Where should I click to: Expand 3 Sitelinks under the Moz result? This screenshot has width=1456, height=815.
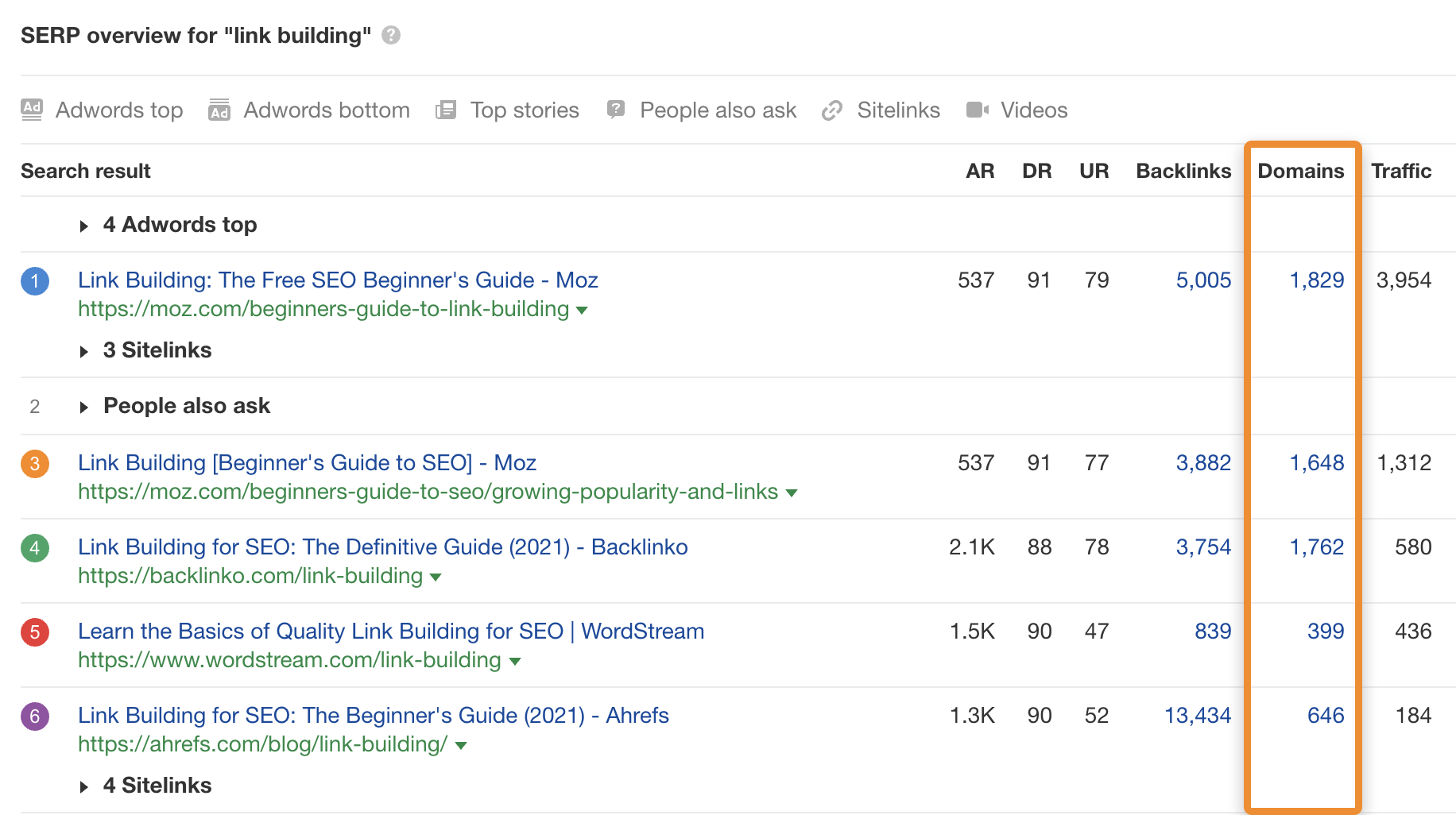click(x=84, y=352)
